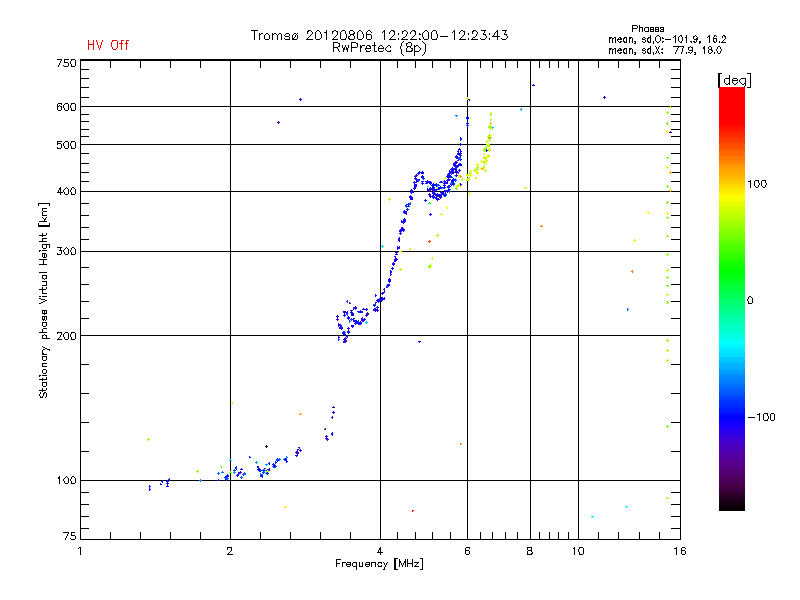Image resolution: width=800 pixels, height=600 pixels.
Task: Click the '4' x-axis tick label
Action: point(380,551)
